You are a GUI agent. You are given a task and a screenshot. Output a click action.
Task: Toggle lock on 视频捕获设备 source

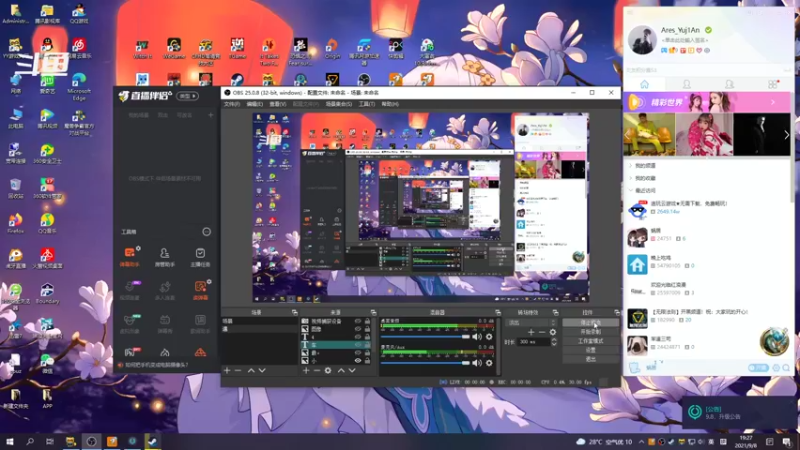point(367,321)
